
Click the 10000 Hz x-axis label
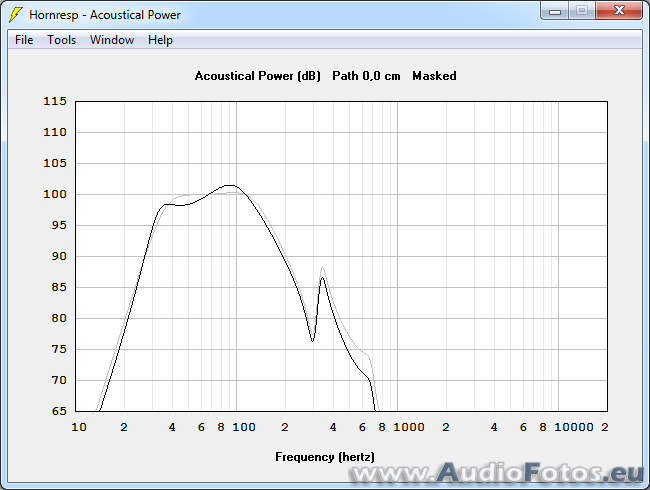click(574, 427)
